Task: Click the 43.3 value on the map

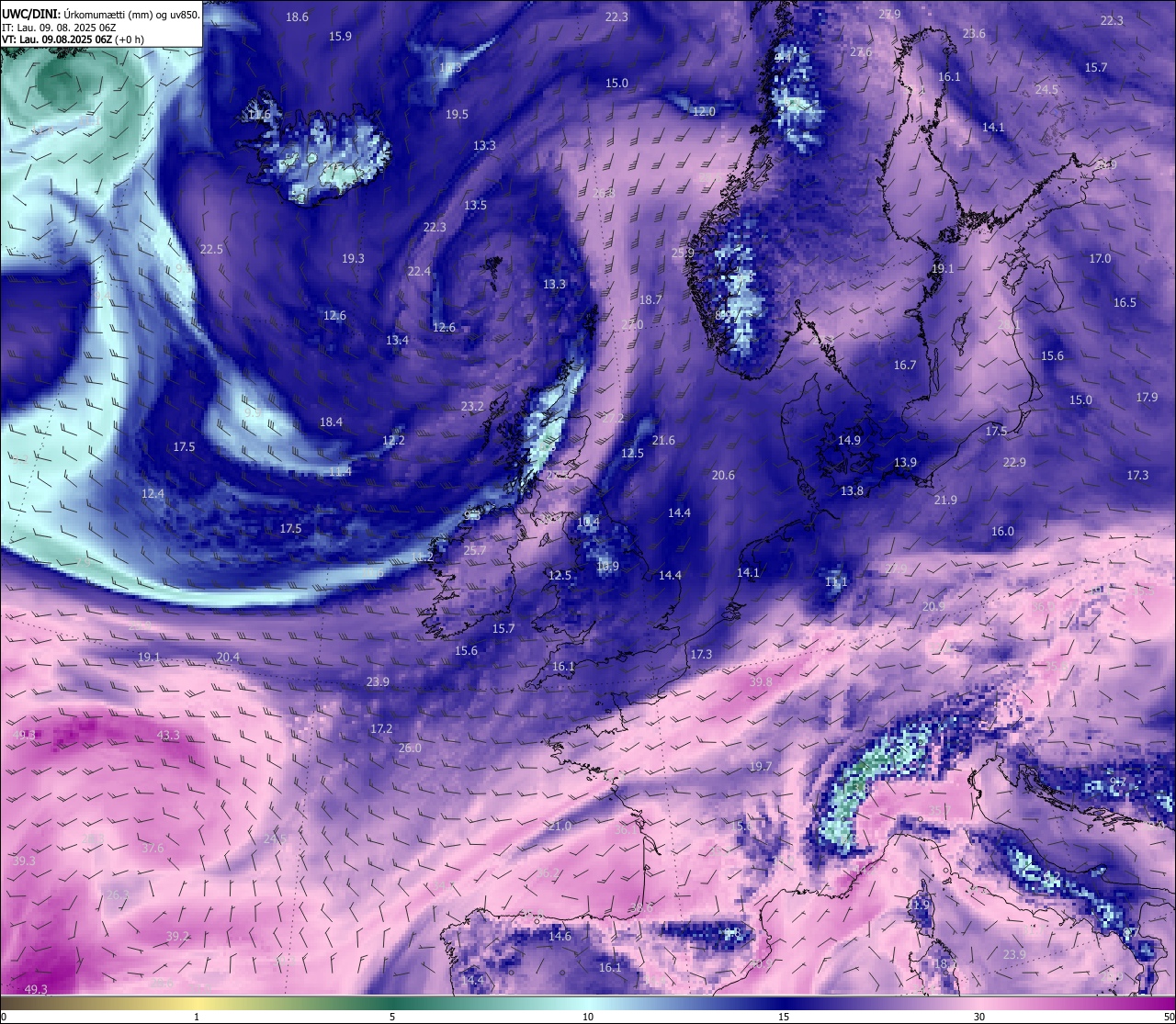Action: coord(168,735)
